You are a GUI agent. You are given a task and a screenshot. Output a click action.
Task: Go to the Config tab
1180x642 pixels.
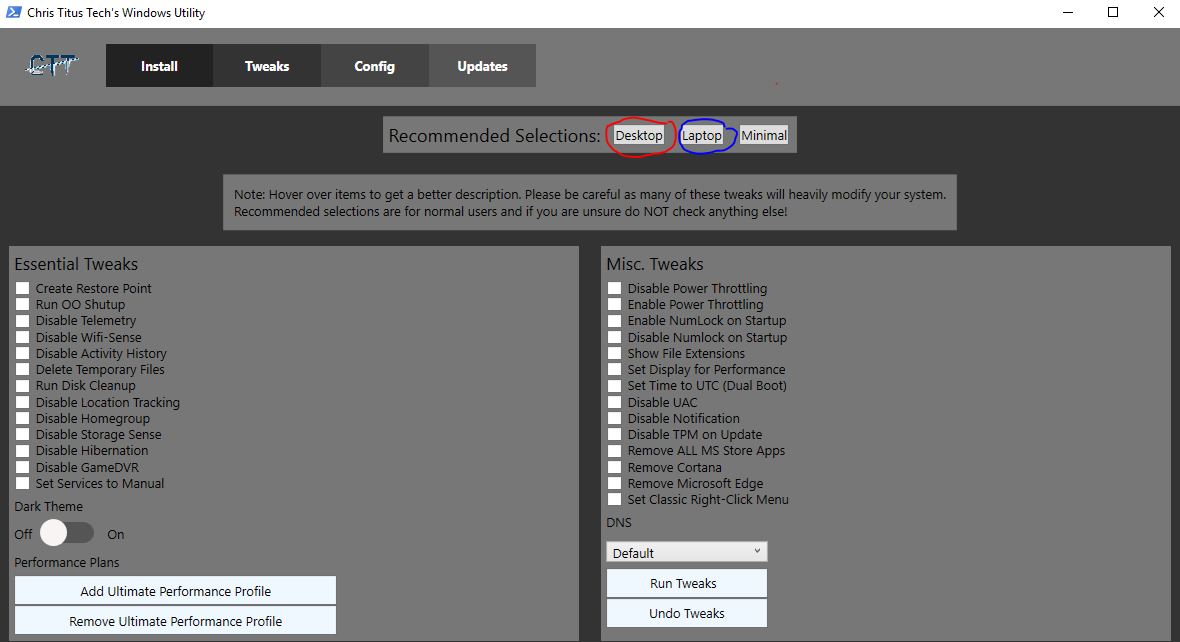[375, 66]
